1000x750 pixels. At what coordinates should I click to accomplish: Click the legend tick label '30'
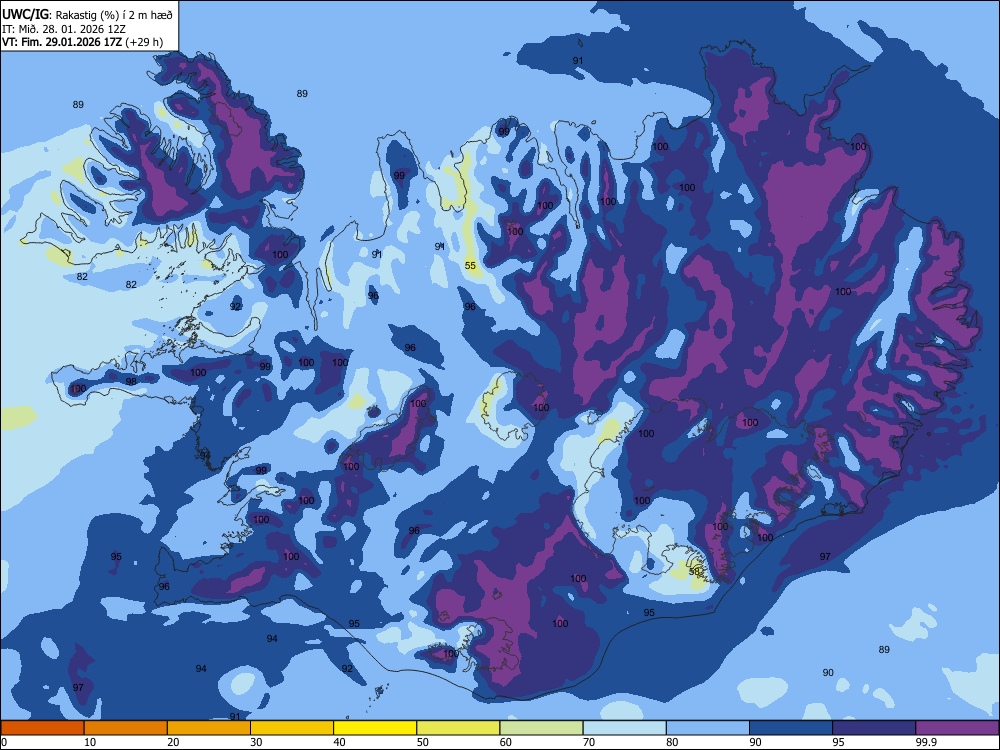click(x=256, y=742)
